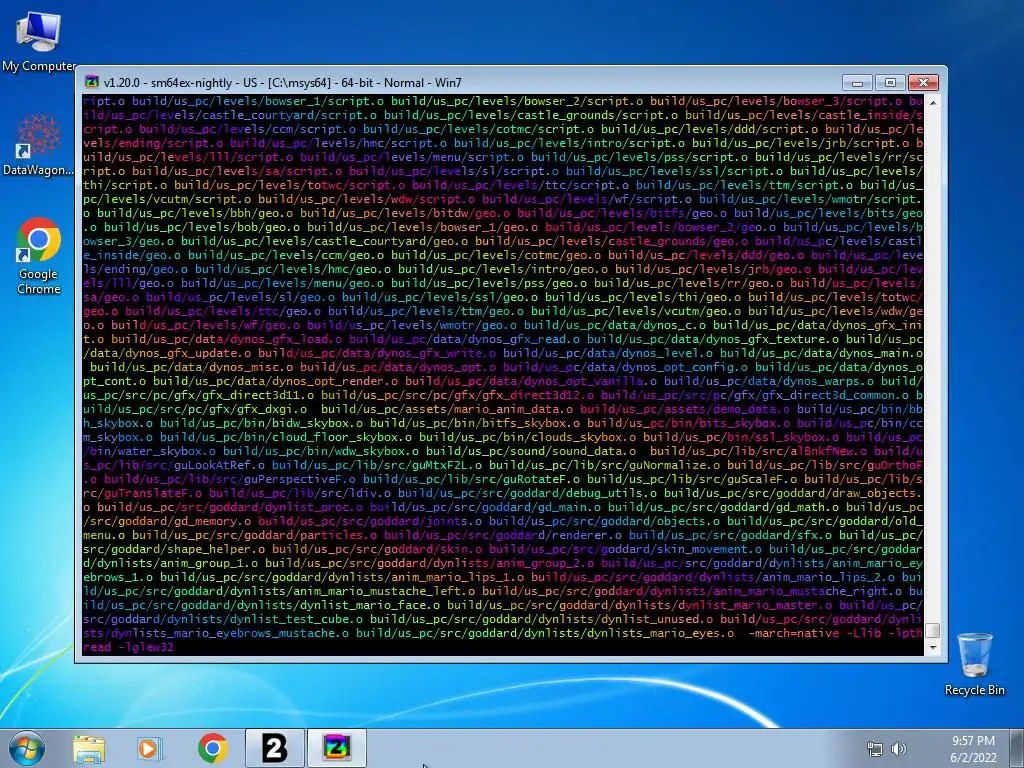Click '-march=native' text in terminal output
Image resolution: width=1024 pixels, height=768 pixels.
pyautogui.click(x=793, y=633)
